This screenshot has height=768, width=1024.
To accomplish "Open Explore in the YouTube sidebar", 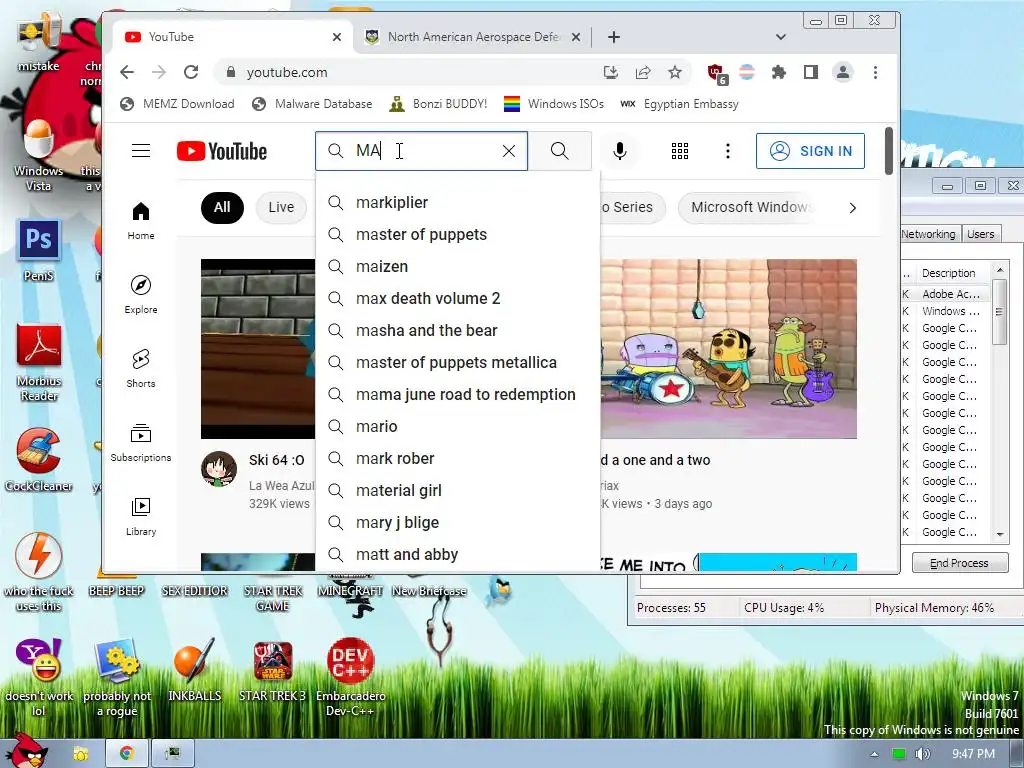I will pyautogui.click(x=141, y=295).
